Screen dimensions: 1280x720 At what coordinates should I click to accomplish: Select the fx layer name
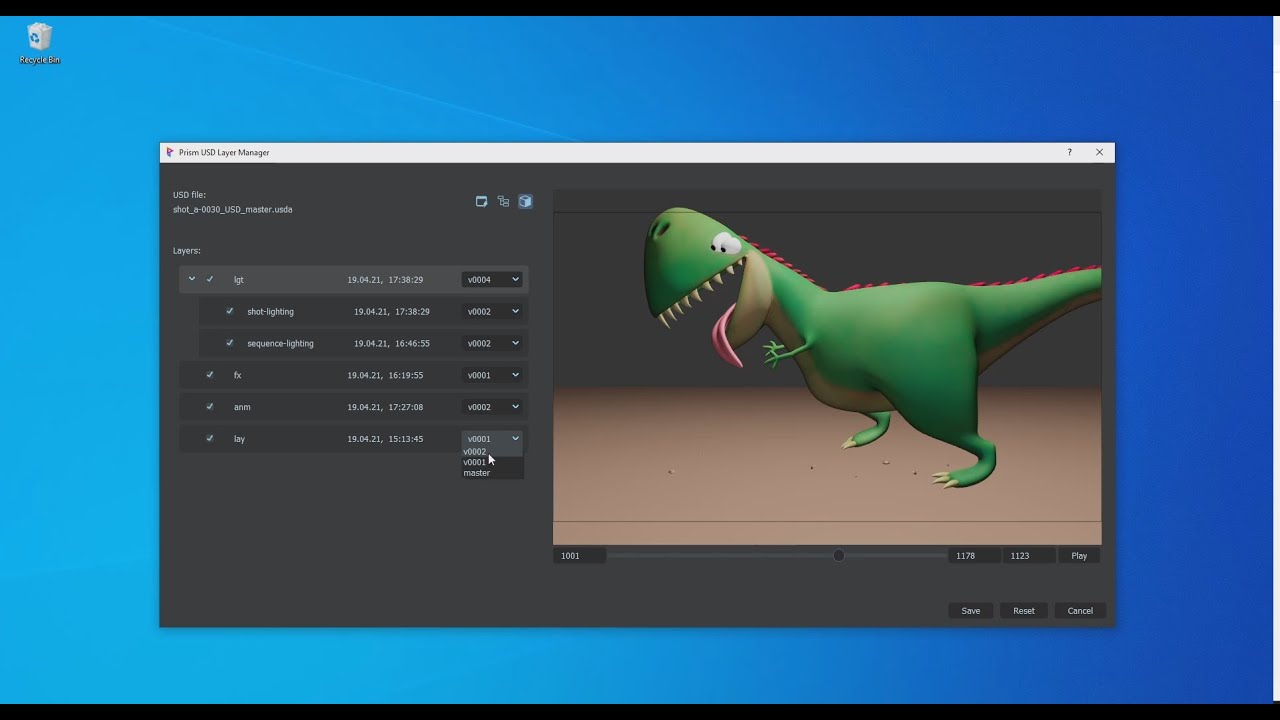coord(238,375)
